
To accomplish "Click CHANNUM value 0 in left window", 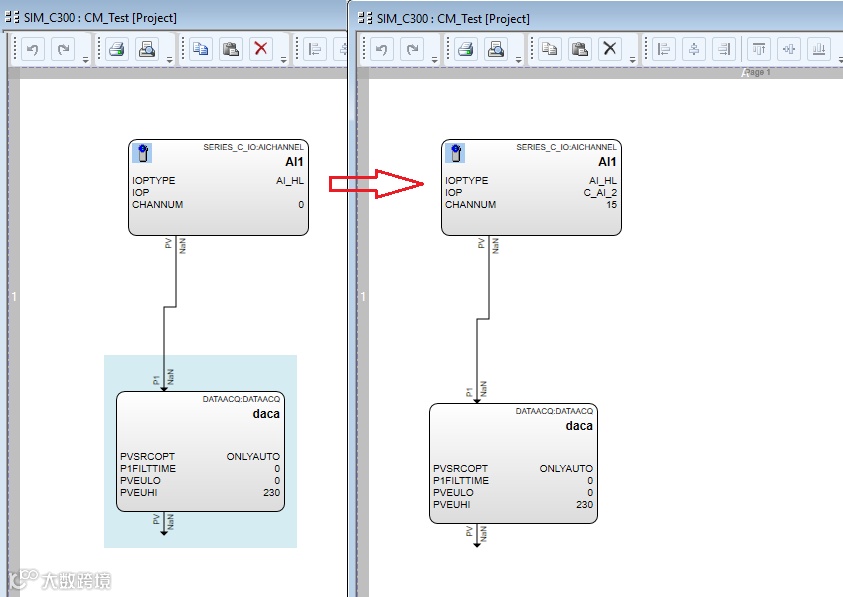I will 301,204.
